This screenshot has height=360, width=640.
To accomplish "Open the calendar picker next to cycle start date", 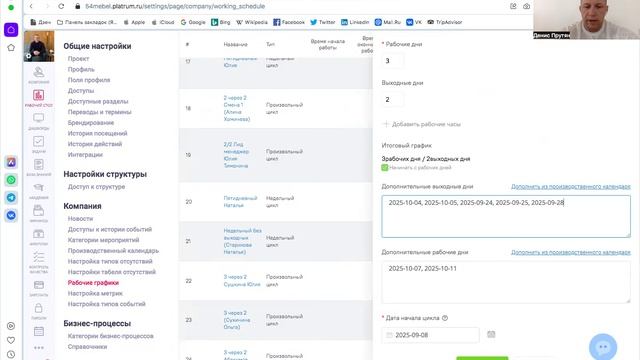I will [x=491, y=334].
